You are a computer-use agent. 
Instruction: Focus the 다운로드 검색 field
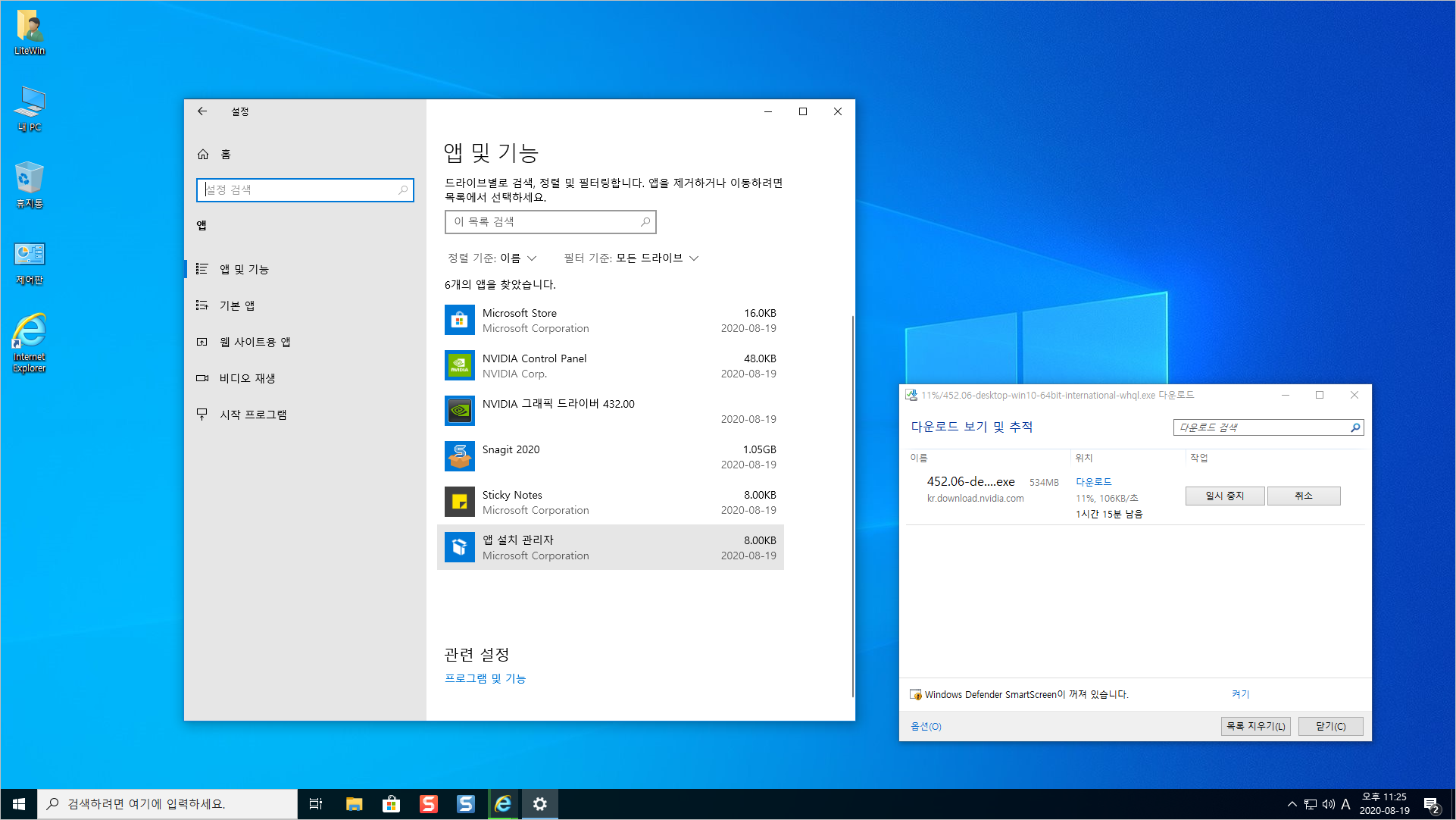[x=1269, y=427]
